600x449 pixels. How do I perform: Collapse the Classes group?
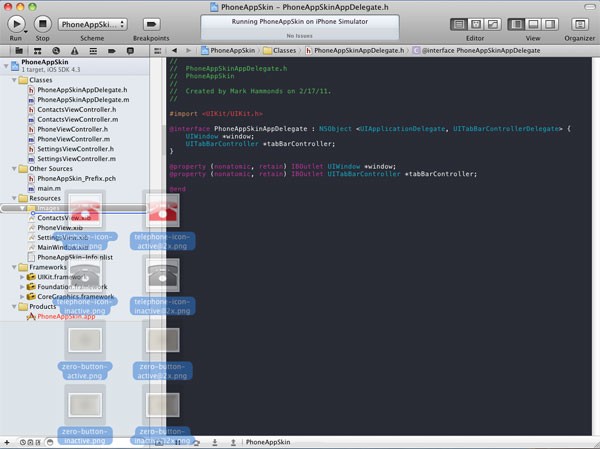pyautogui.click(x=14, y=80)
